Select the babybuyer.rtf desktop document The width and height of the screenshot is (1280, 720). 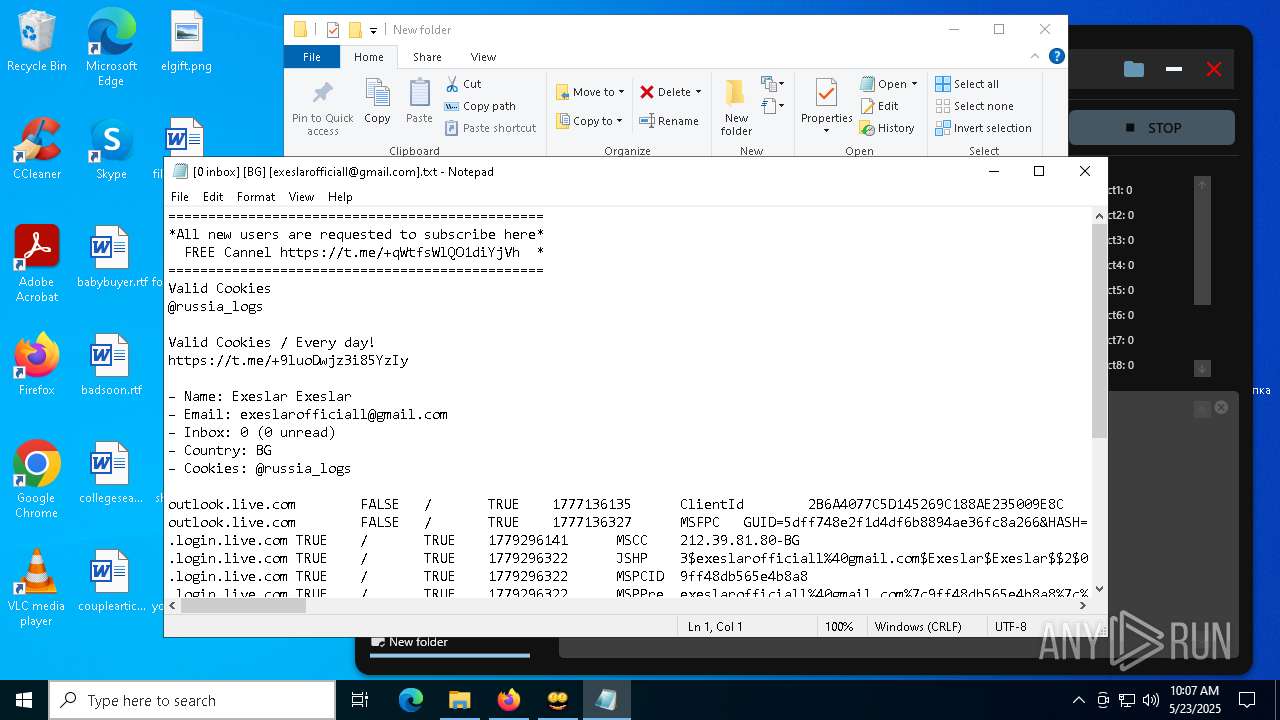[x=111, y=257]
